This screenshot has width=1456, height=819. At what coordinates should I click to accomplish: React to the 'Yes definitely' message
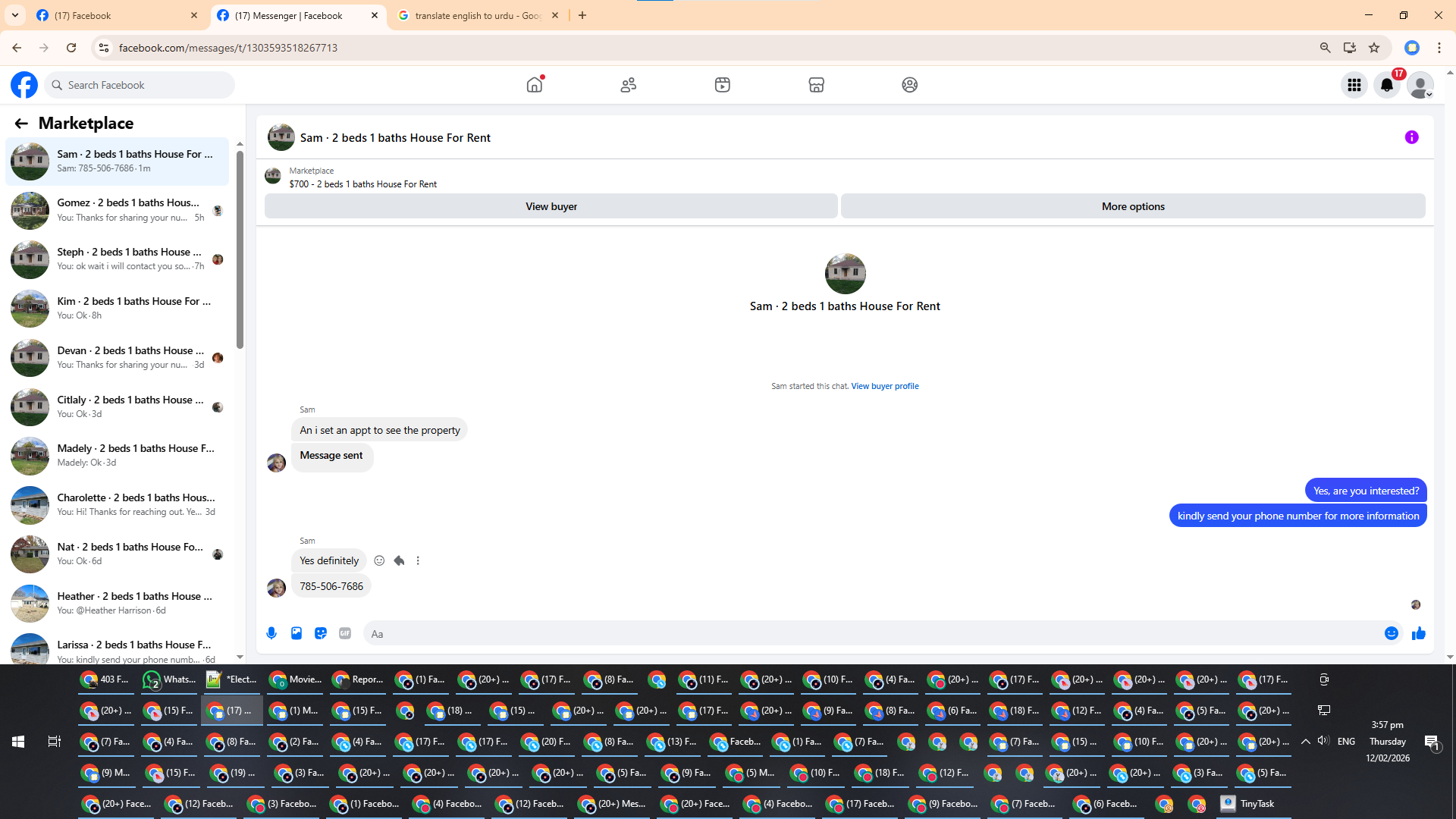(379, 560)
